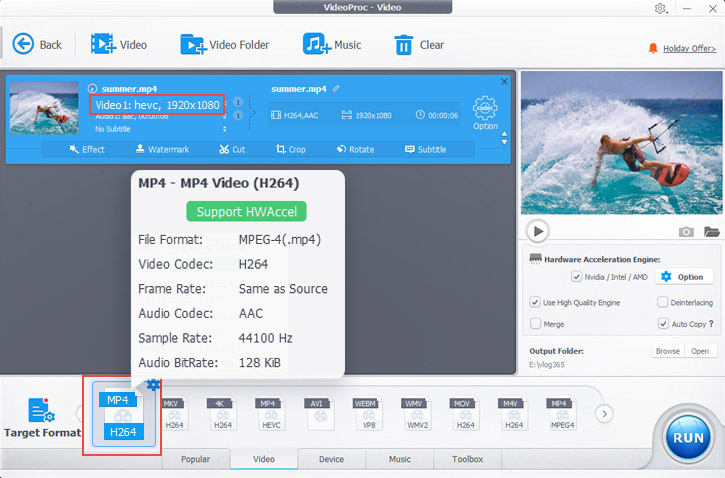Screen dimensions: 725x478
Task: Add audio using the Music button
Action: point(332,44)
